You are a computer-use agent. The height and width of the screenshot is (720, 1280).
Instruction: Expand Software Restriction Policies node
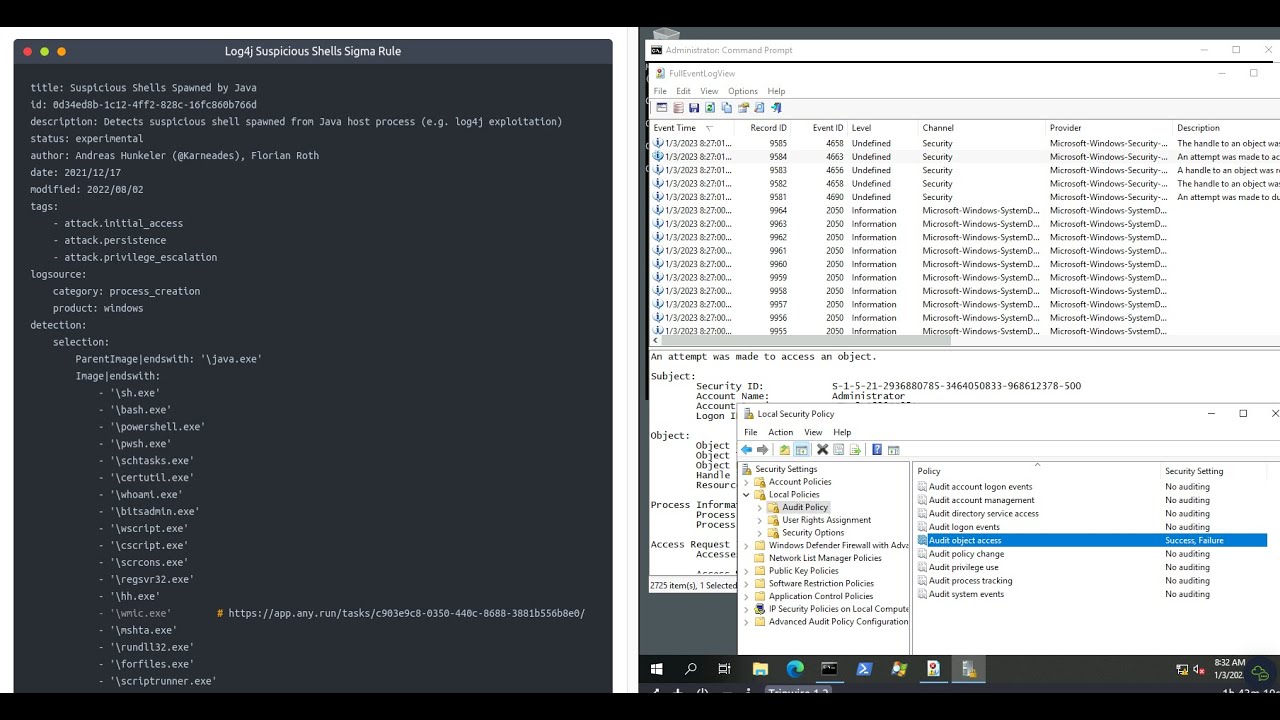pos(746,583)
